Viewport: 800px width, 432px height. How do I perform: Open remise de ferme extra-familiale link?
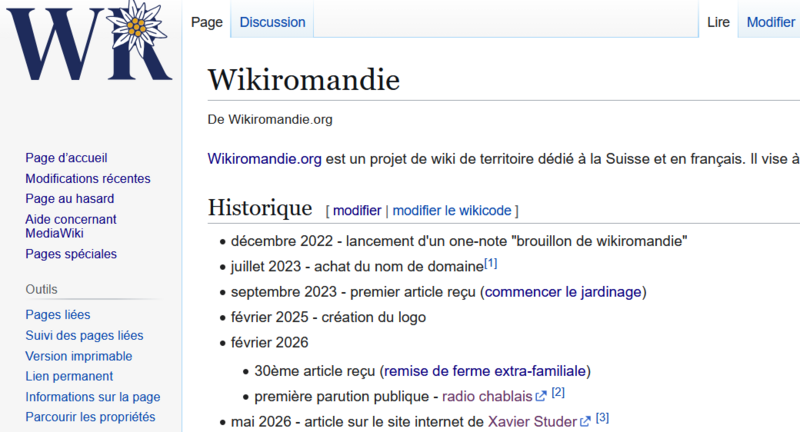pyautogui.click(x=485, y=371)
